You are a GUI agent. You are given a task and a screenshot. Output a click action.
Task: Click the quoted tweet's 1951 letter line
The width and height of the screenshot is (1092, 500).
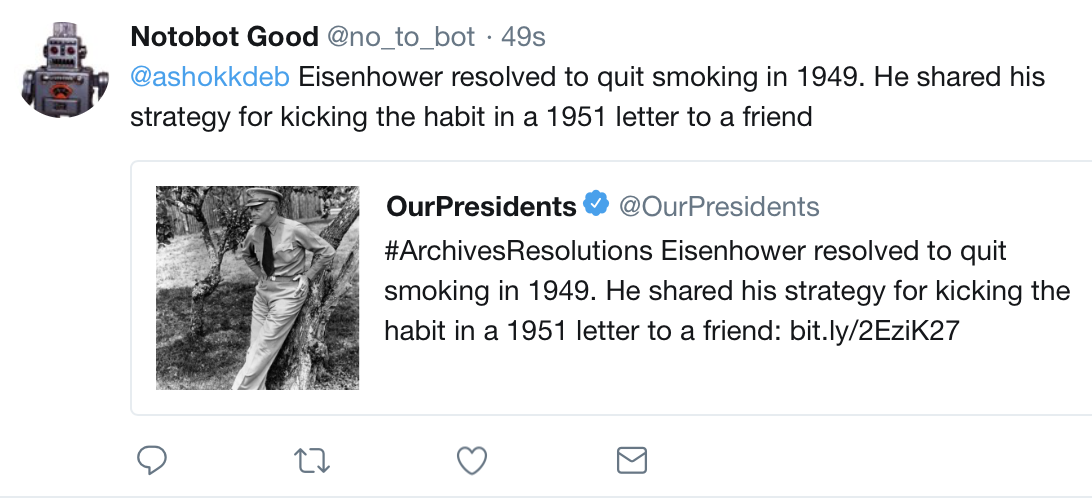pyautogui.click(x=672, y=331)
